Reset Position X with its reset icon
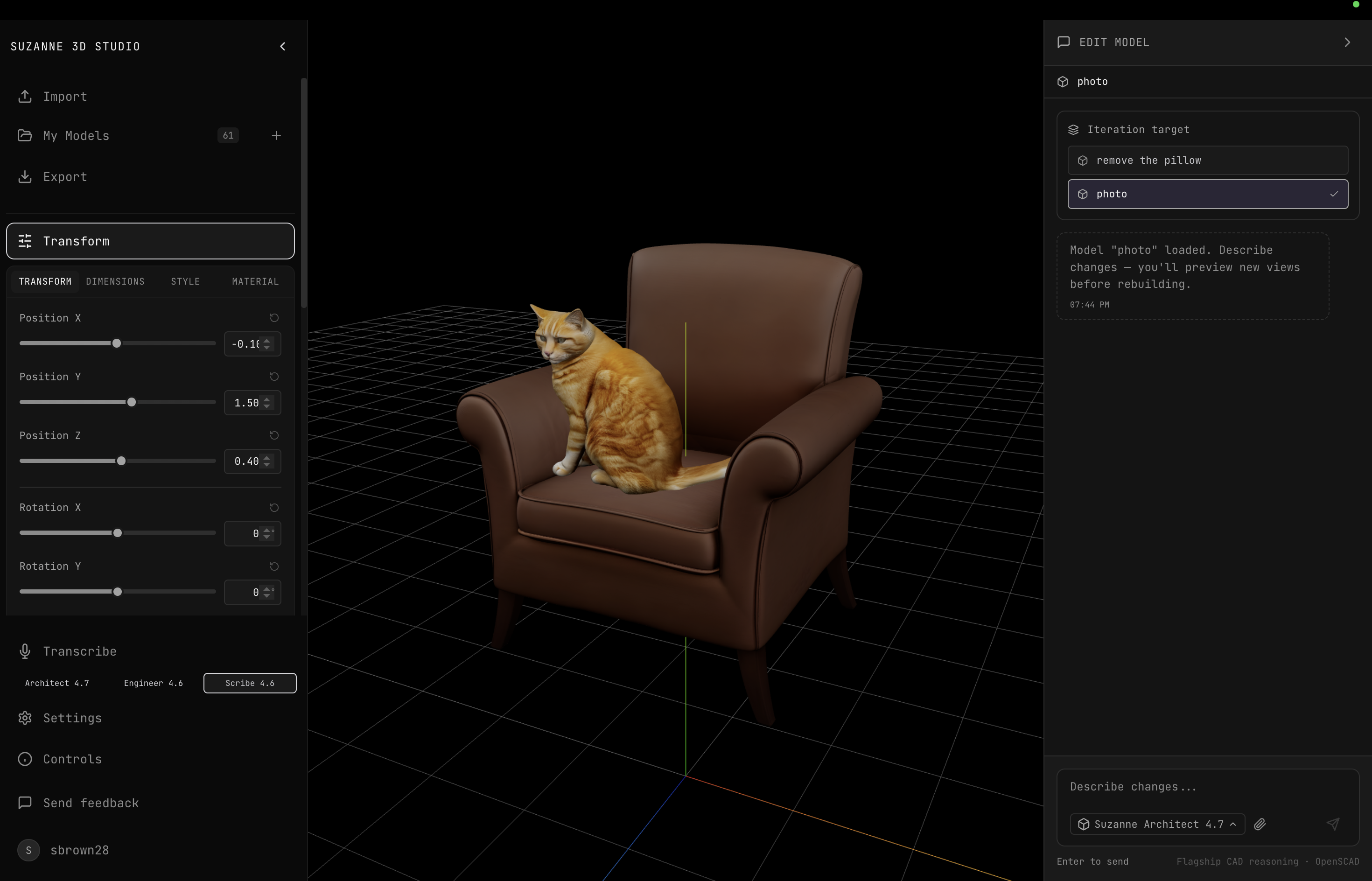The height and width of the screenshot is (881, 1372). click(x=274, y=317)
